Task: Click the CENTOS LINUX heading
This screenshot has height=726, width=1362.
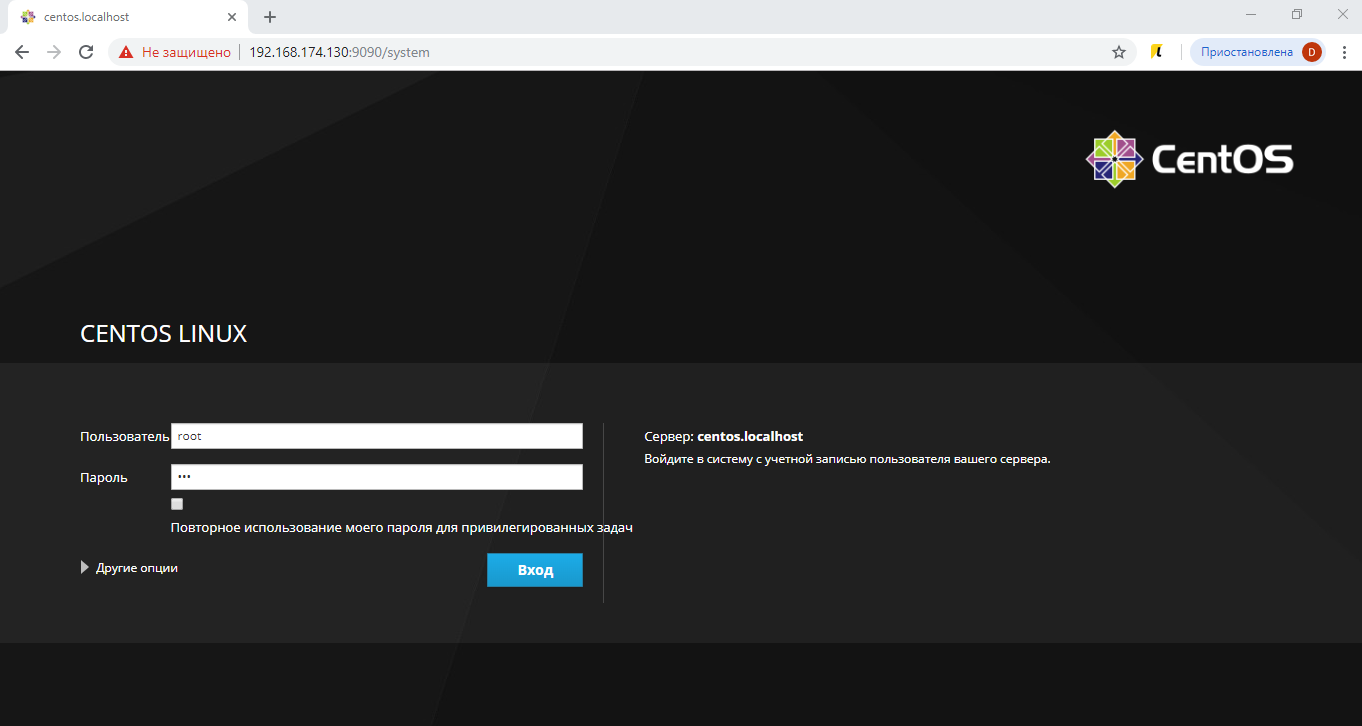Action: pyautogui.click(x=163, y=334)
